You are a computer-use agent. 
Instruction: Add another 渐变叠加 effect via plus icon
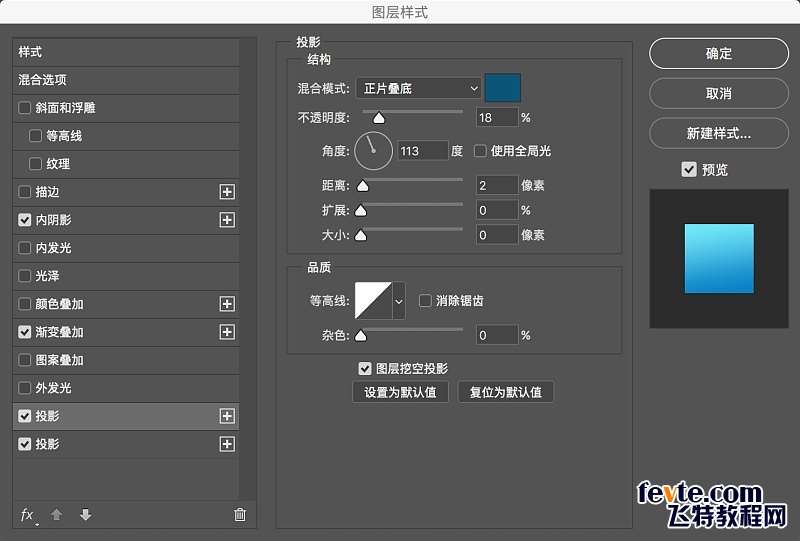point(227,332)
